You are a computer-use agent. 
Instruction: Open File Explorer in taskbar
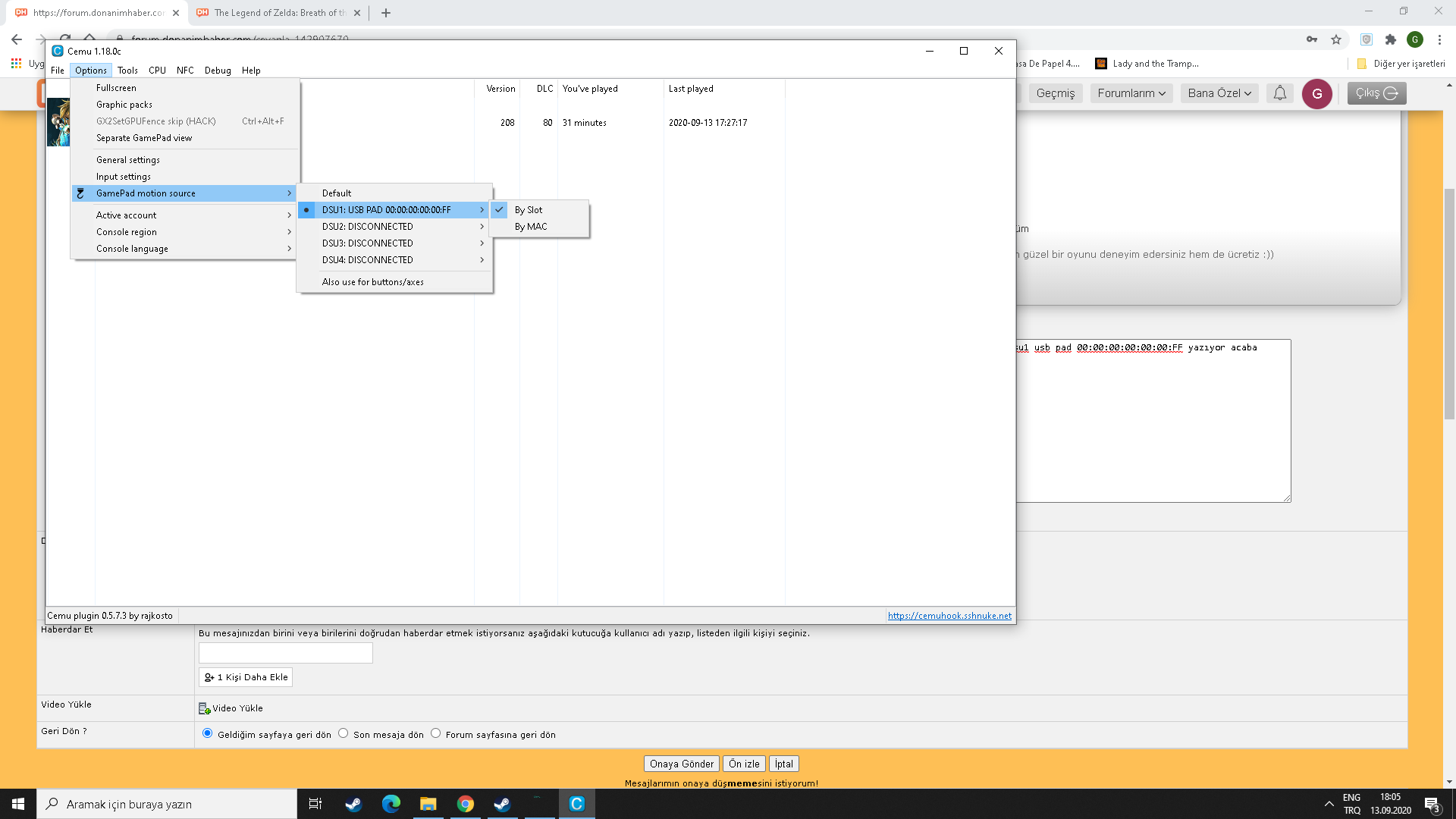pos(428,804)
